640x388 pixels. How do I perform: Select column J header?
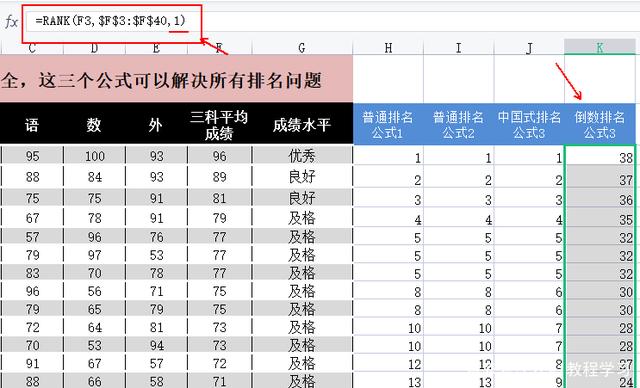coord(529,48)
